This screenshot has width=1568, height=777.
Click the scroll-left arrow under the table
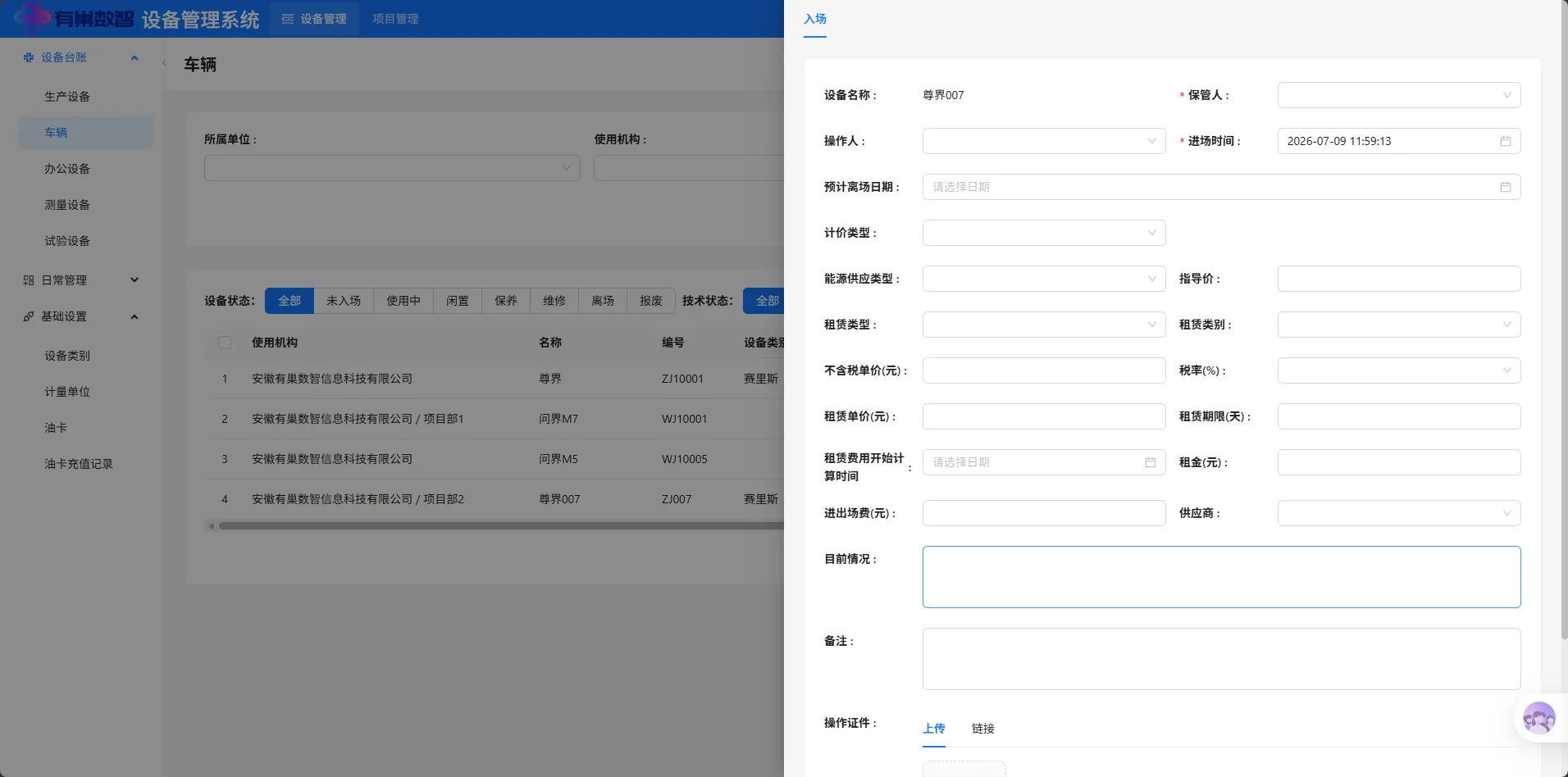pos(211,526)
